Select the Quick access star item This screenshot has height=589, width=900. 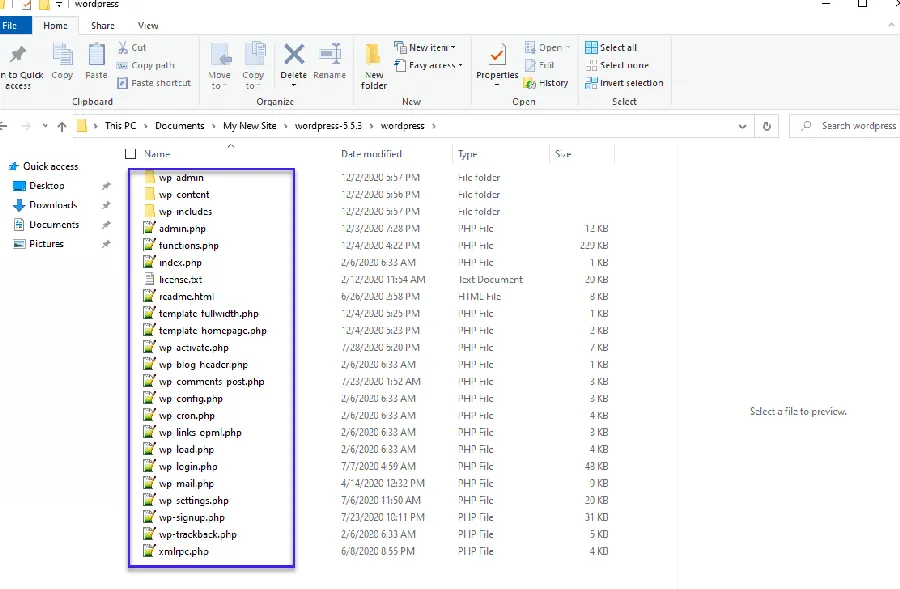point(44,166)
